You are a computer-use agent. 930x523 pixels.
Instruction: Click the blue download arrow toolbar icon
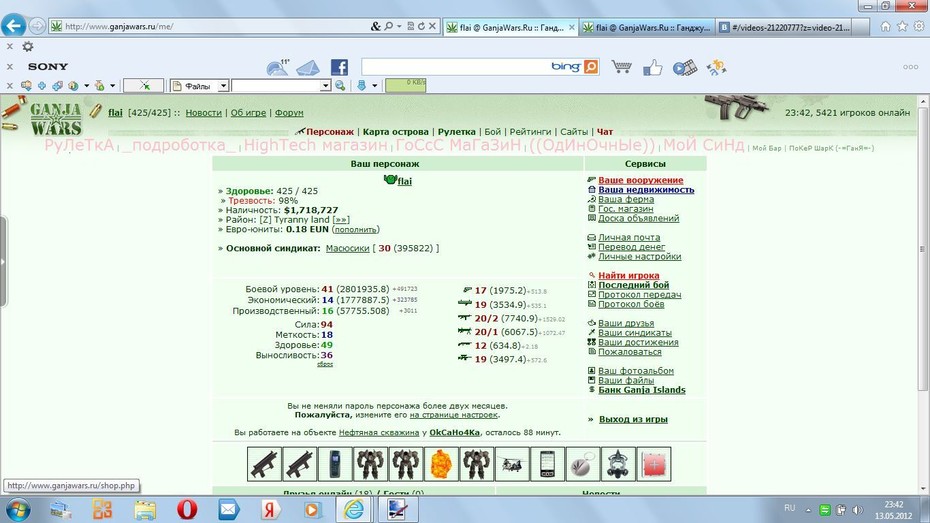coord(361,86)
